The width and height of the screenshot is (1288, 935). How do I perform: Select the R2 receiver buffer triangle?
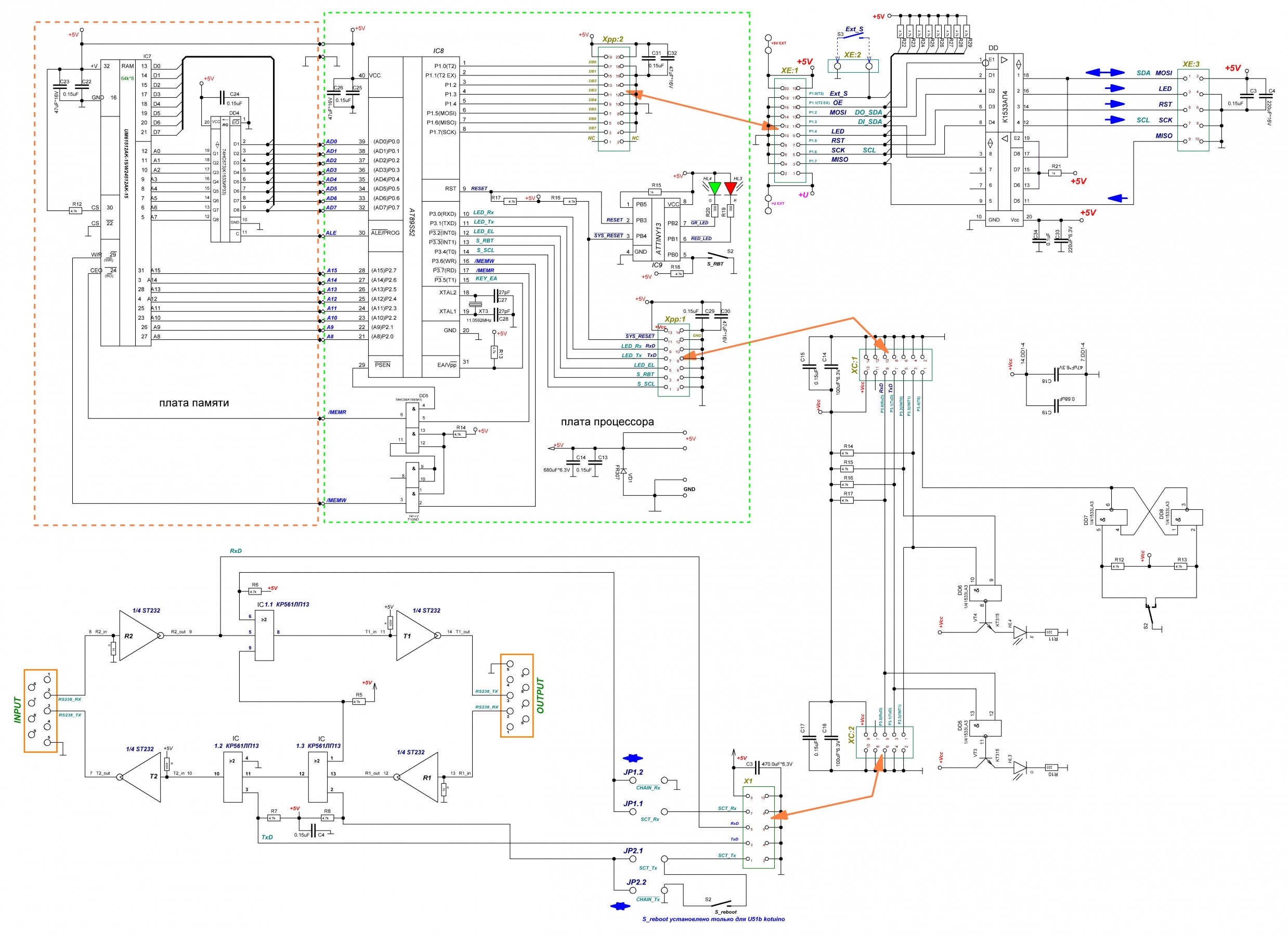140,635
